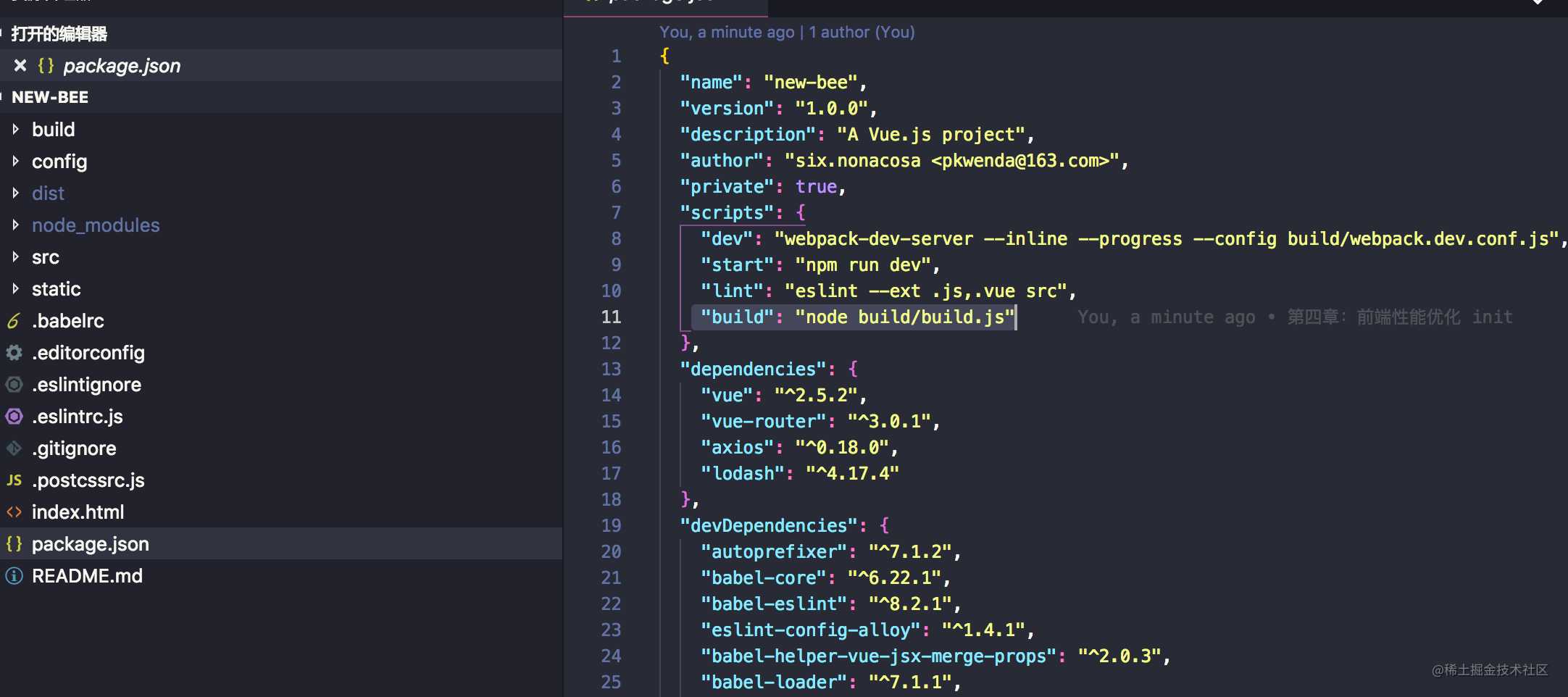The image size is (1568, 697).
Task: Expand the src folder
Action: [x=15, y=256]
